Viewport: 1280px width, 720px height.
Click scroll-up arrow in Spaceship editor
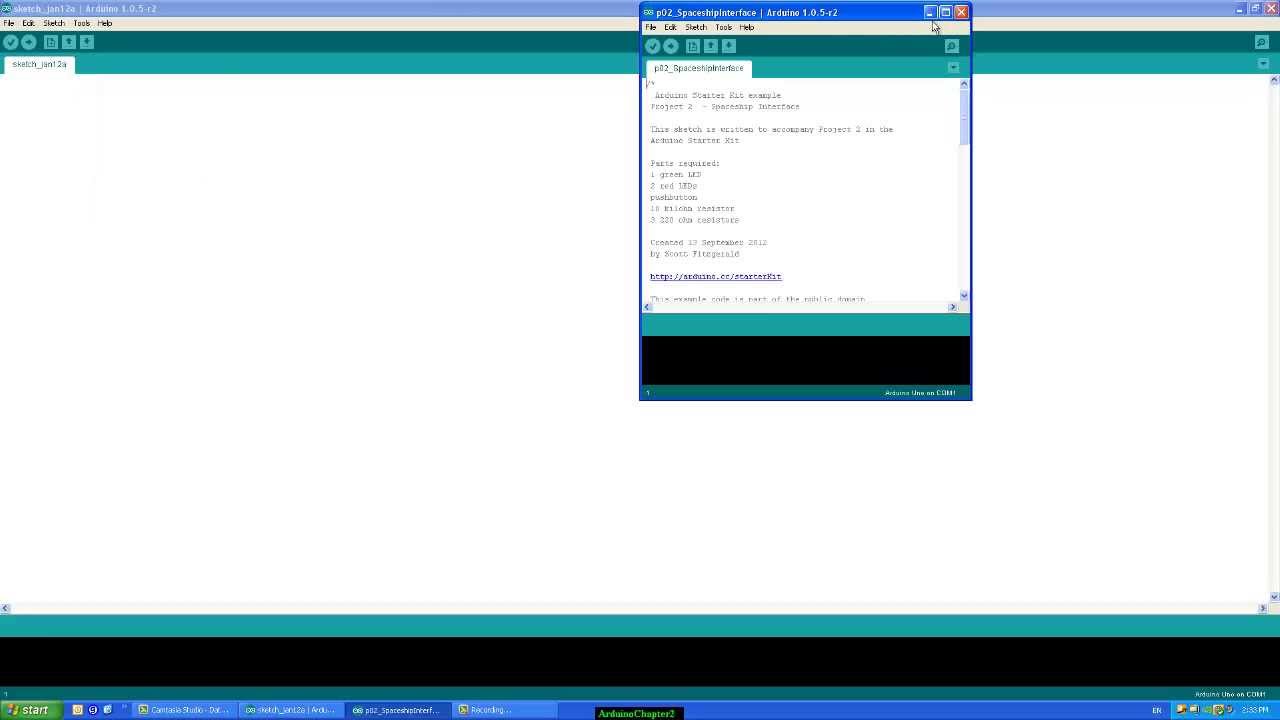pyautogui.click(x=964, y=84)
